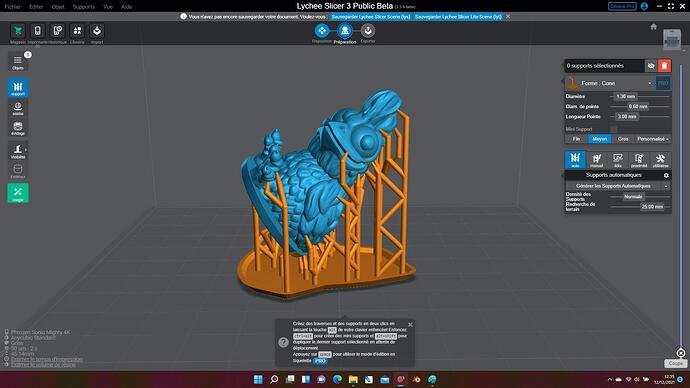
Task: Open the Personnalisé preset dropdown
Action: 653,139
